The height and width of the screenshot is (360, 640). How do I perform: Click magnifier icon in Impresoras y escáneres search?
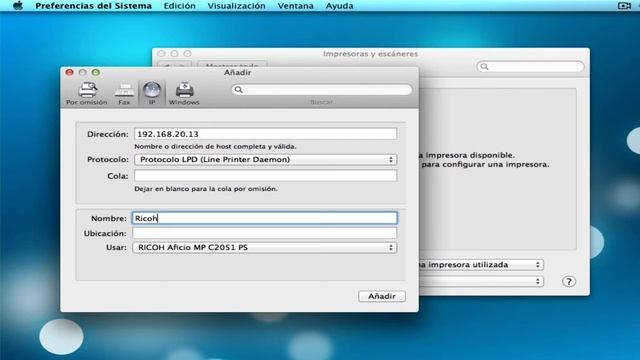484,67
